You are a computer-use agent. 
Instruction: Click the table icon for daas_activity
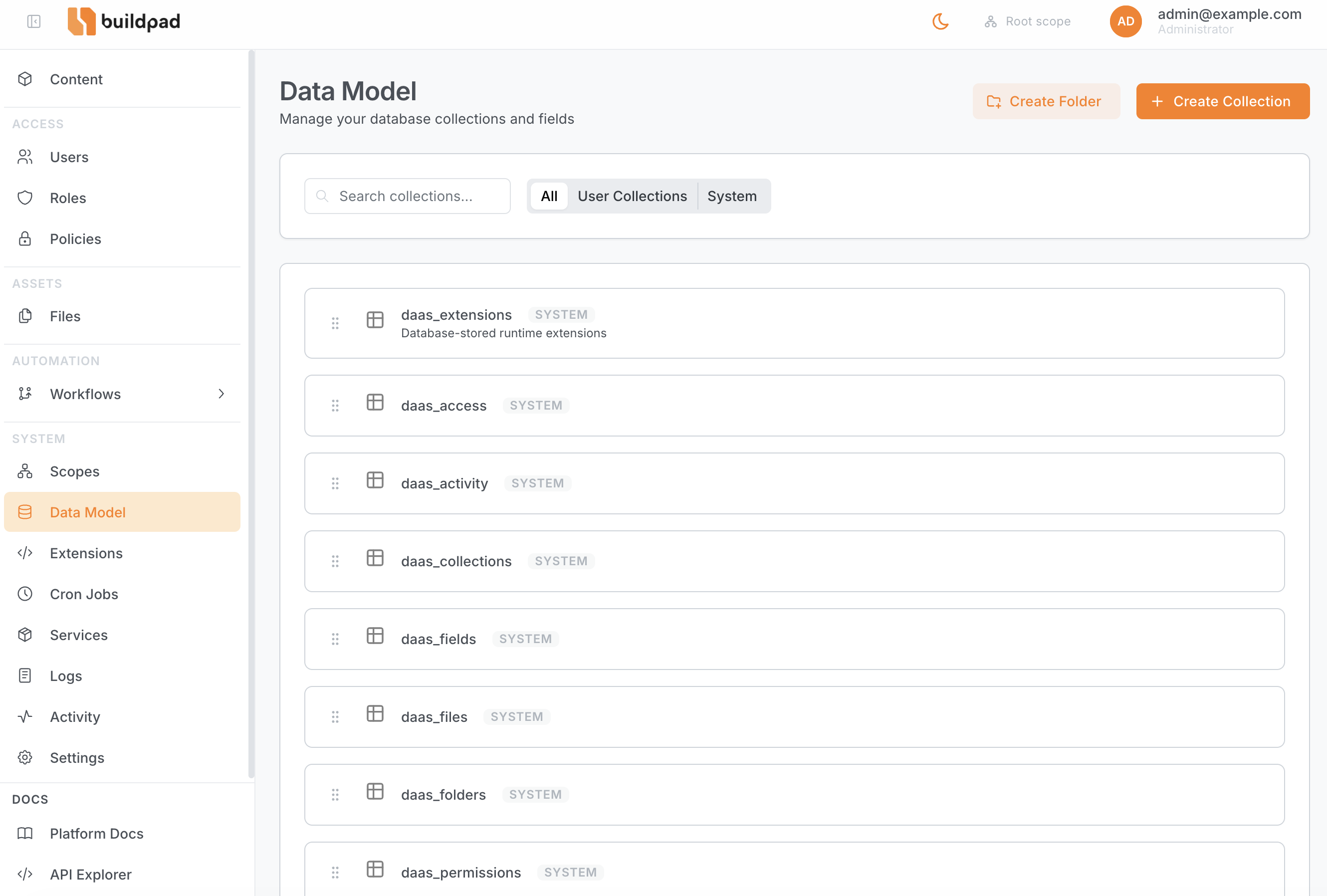coord(375,480)
